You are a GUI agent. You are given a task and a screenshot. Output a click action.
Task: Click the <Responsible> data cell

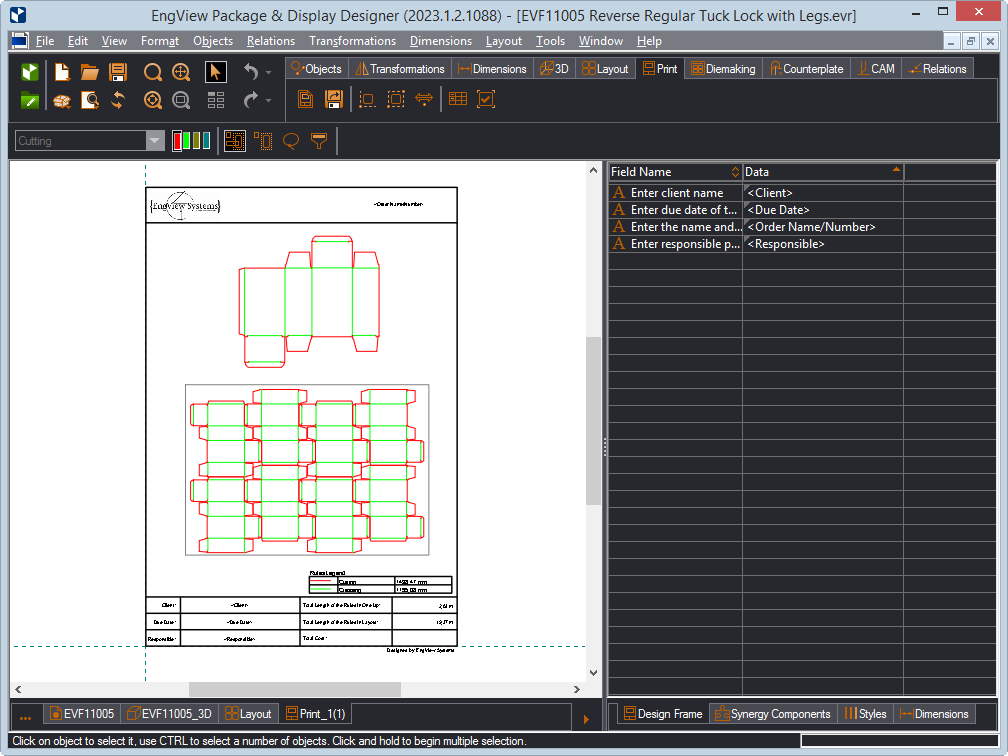coord(823,244)
